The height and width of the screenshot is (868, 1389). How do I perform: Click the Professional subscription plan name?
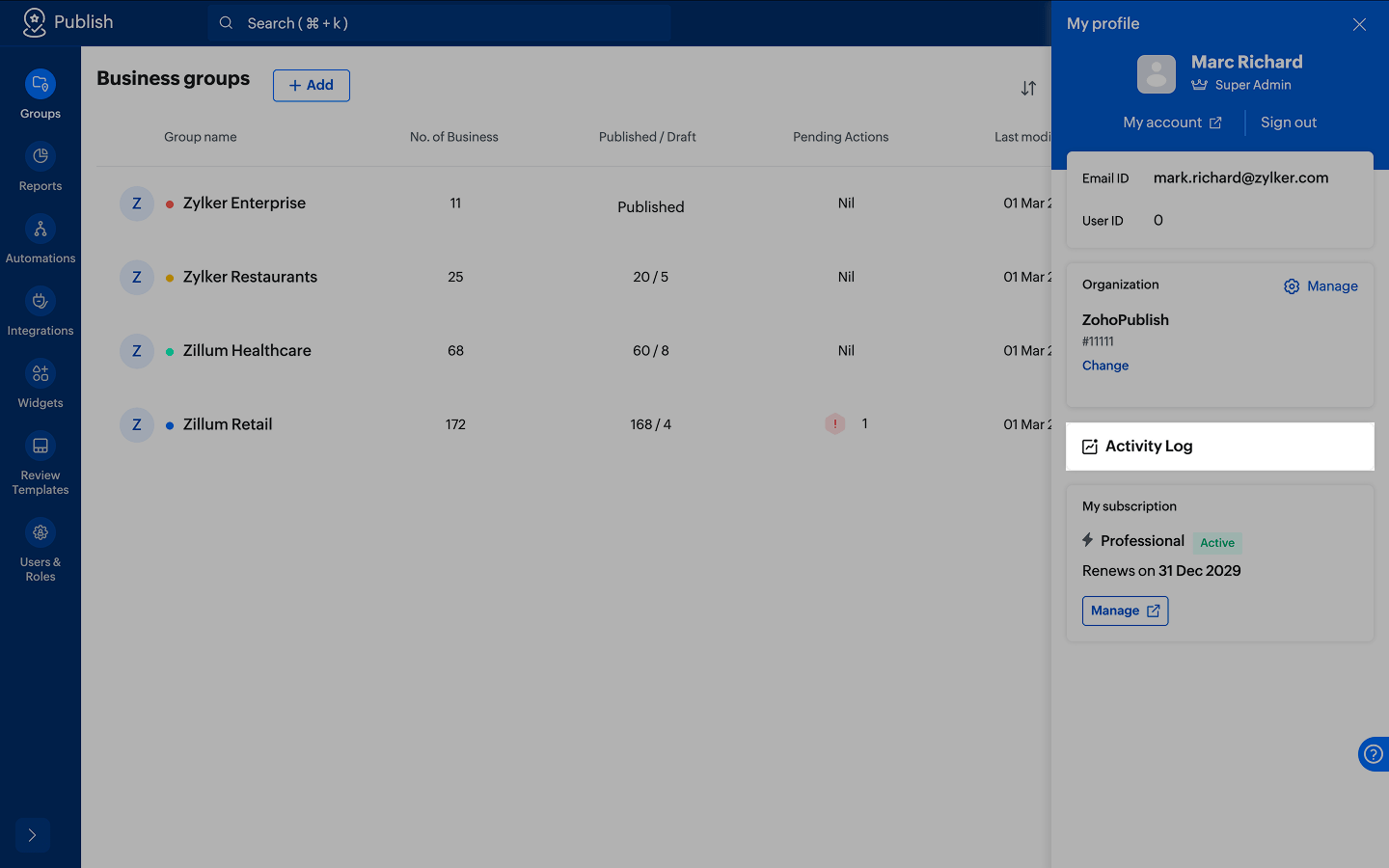pyautogui.click(x=1142, y=541)
